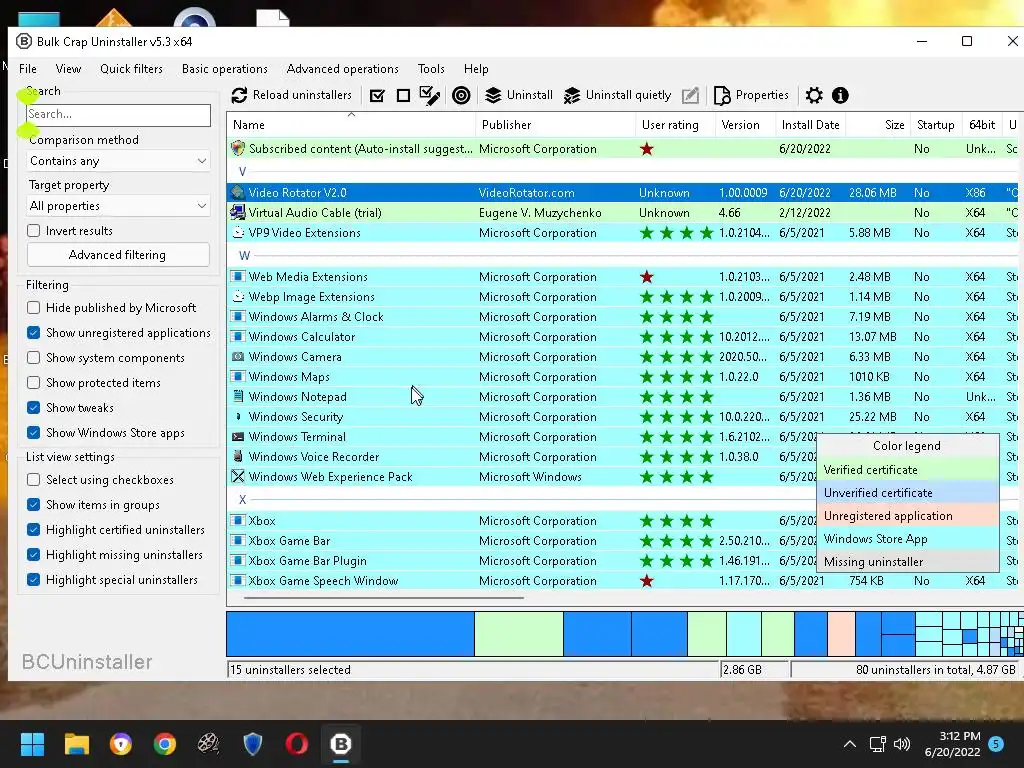The image size is (1024, 768).
Task: Show hidden tray icons chevron
Action: (850, 744)
